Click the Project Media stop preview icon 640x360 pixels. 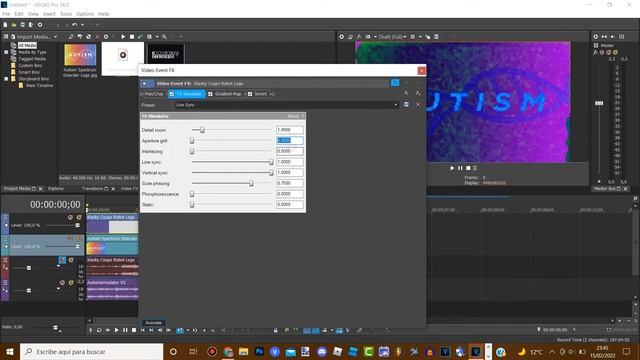[x=132, y=37]
